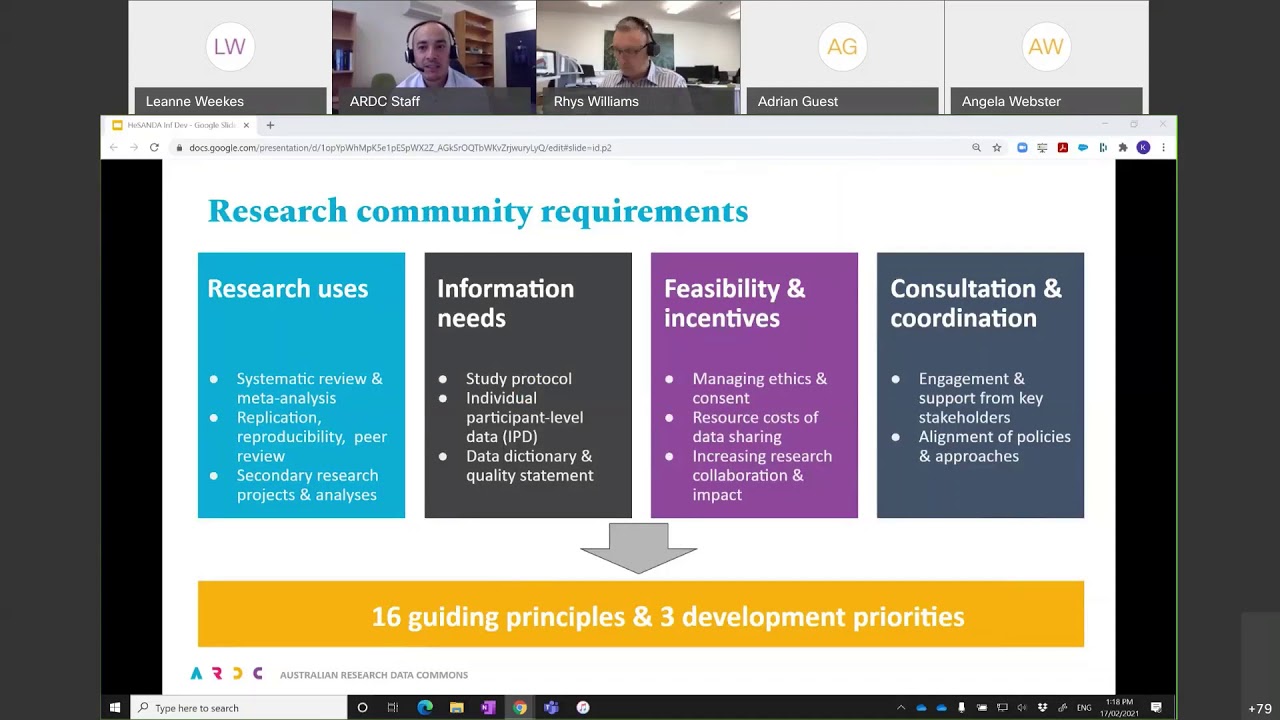Click the teal bars extension icon

(1103, 147)
